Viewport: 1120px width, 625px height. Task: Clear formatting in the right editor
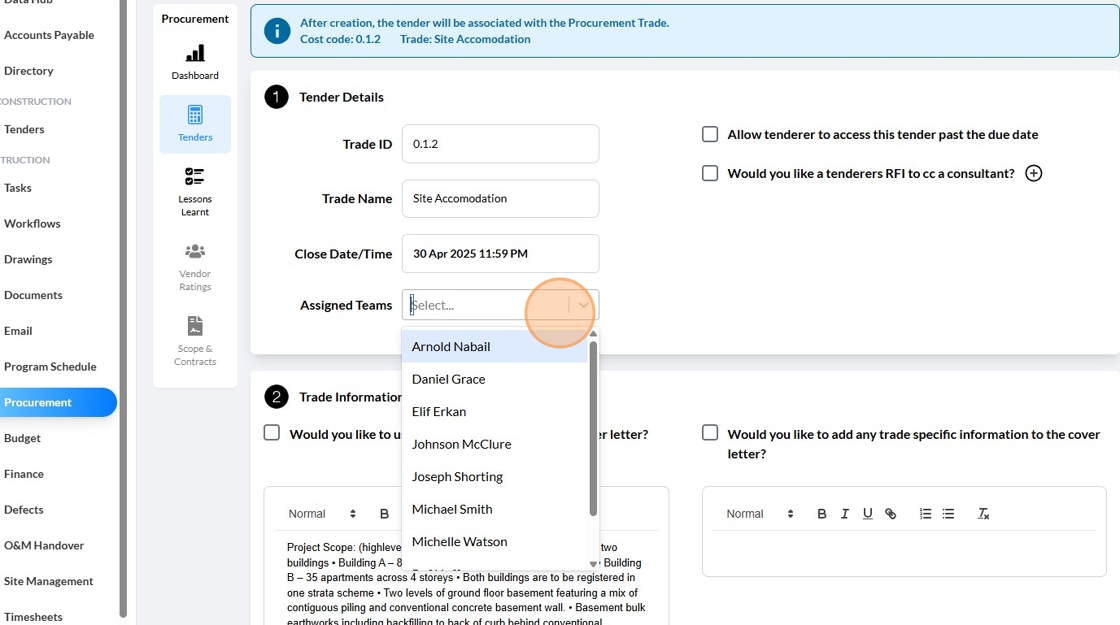click(x=983, y=514)
